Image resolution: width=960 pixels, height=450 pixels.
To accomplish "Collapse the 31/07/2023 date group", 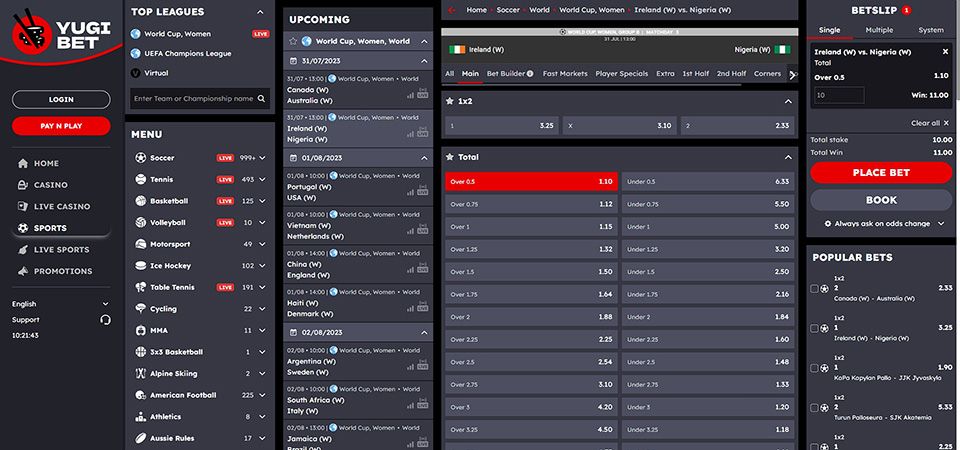I will (424, 61).
